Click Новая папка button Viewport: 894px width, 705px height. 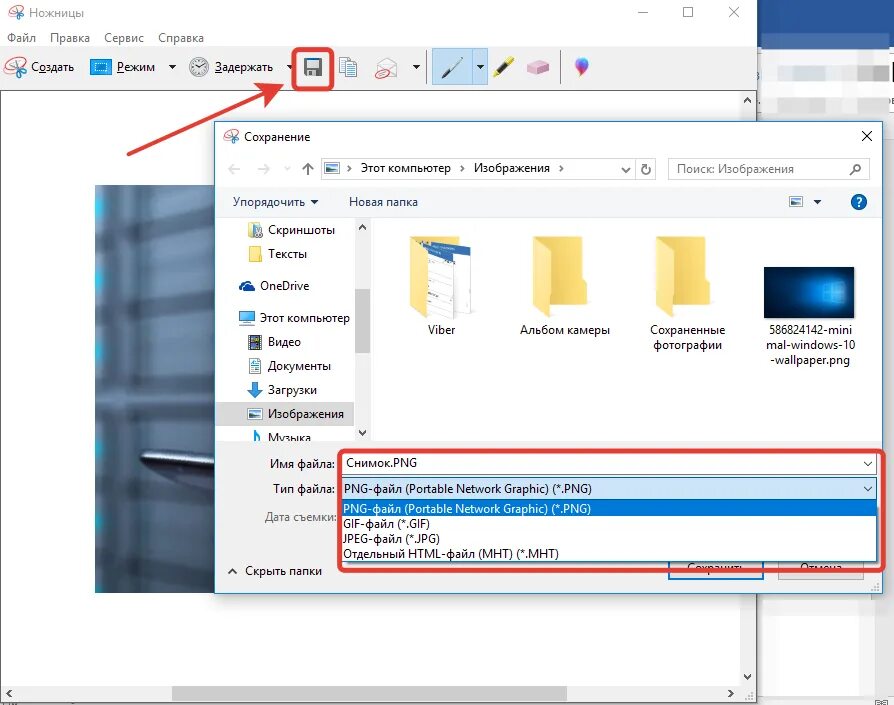[x=383, y=202]
